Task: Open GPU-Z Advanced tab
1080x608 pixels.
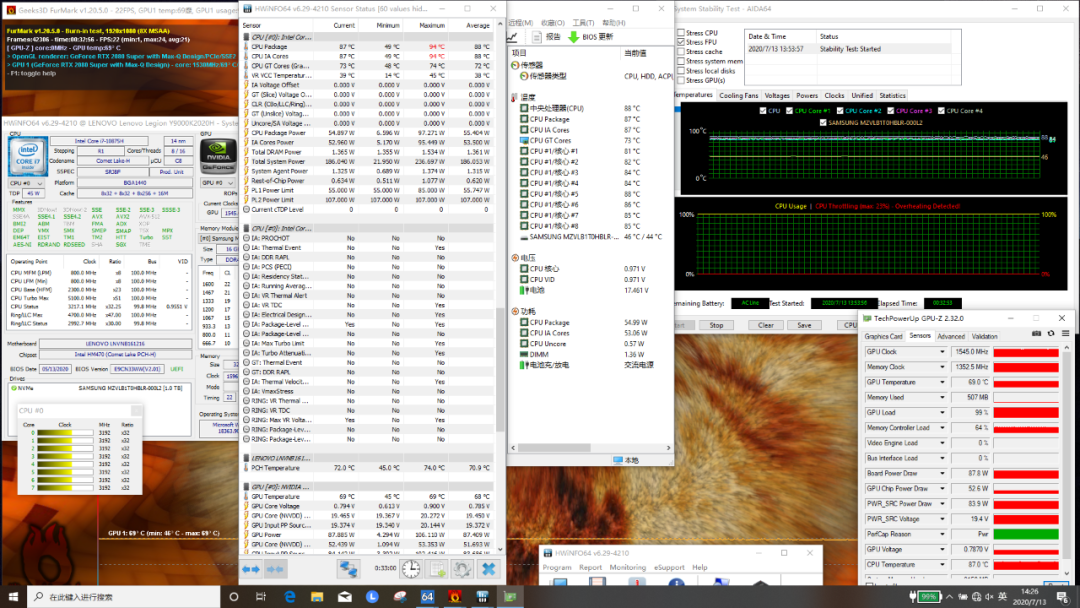Action: pos(951,337)
